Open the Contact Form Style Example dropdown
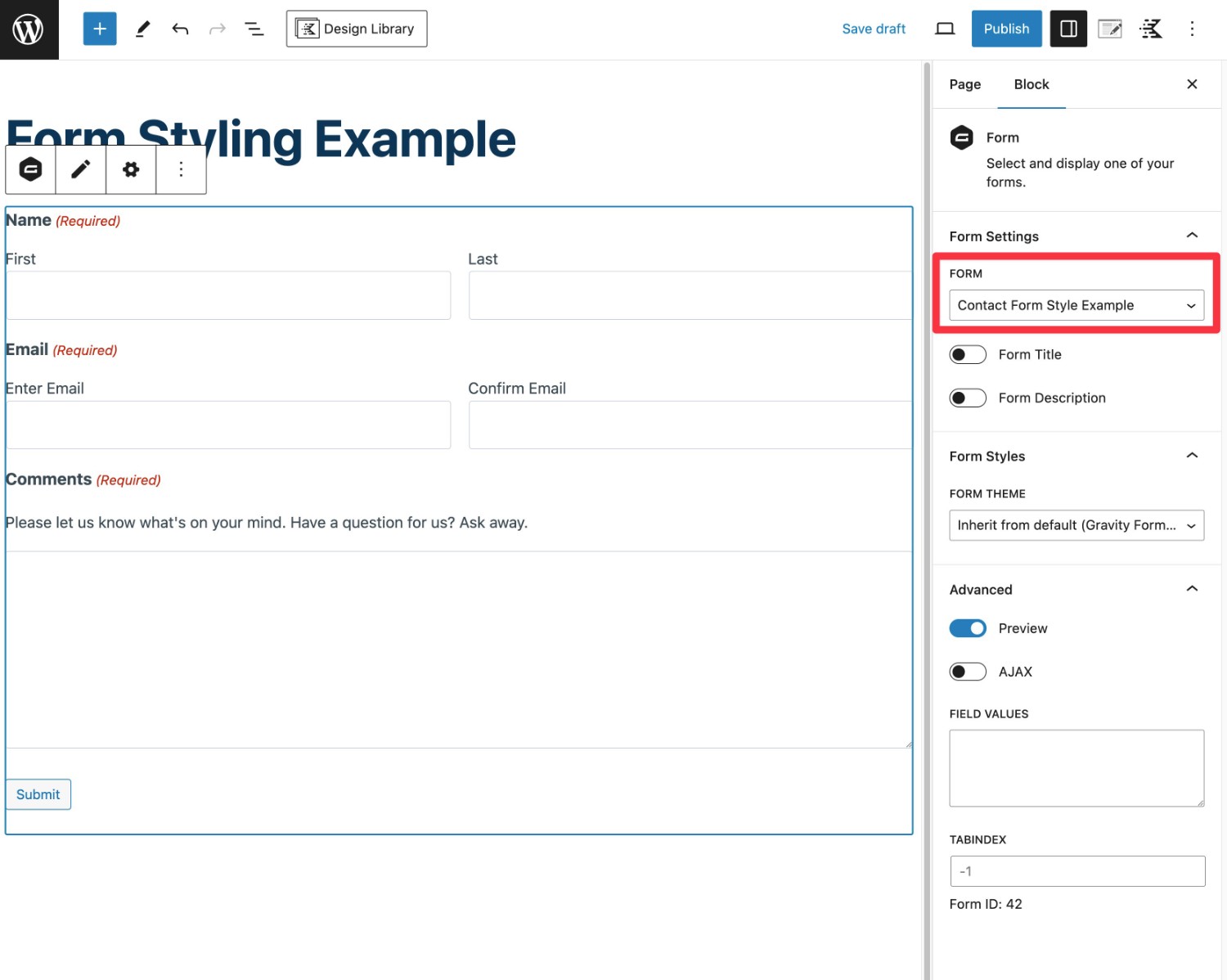The image size is (1227, 980). click(x=1076, y=305)
